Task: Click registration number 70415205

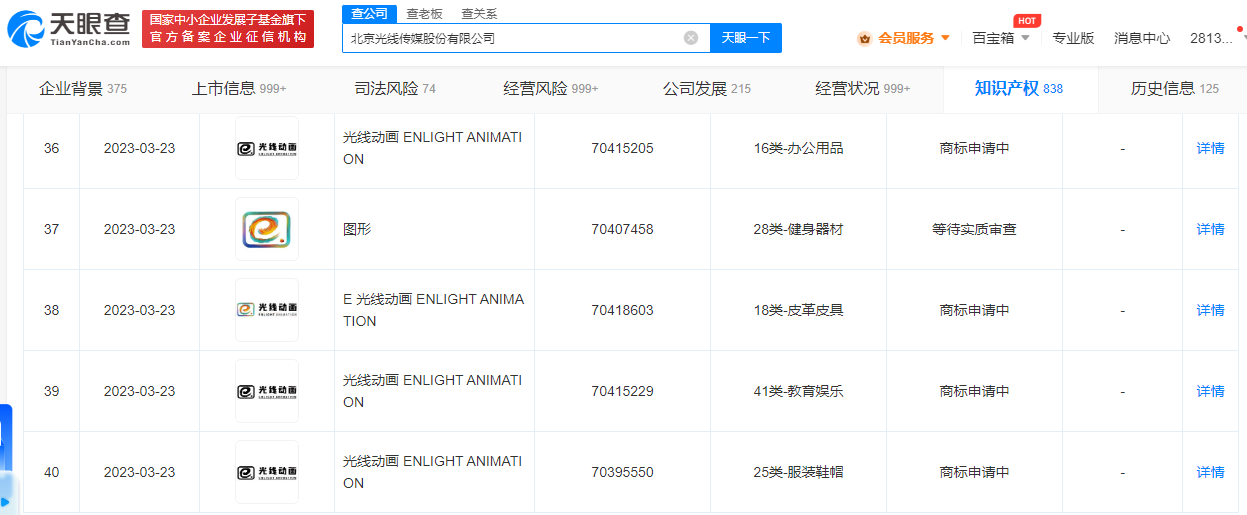Action: coord(622,148)
